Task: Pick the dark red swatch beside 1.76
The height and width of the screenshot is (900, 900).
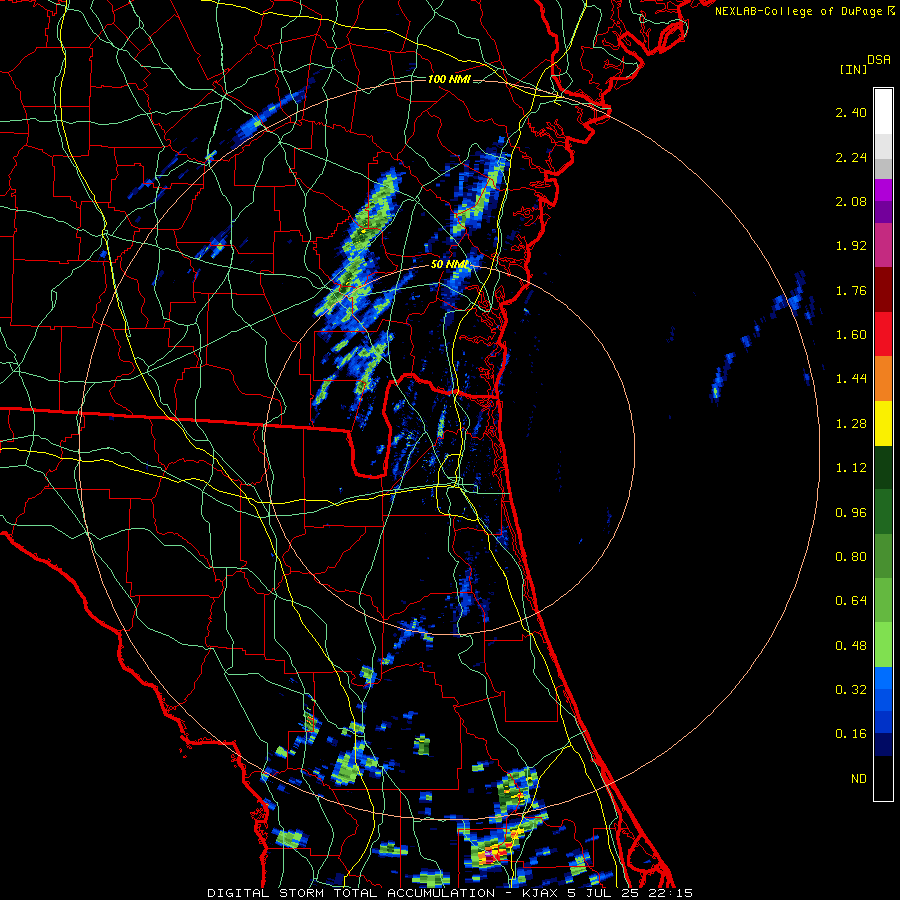Action: pos(883,290)
